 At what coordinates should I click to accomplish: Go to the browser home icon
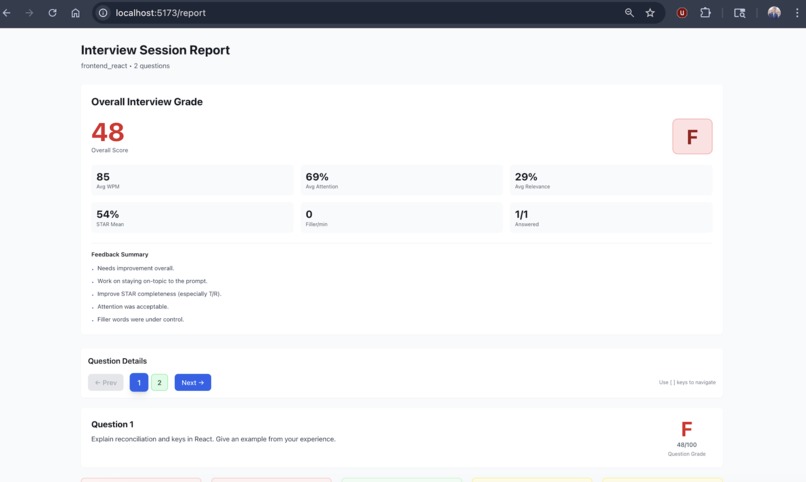[76, 13]
